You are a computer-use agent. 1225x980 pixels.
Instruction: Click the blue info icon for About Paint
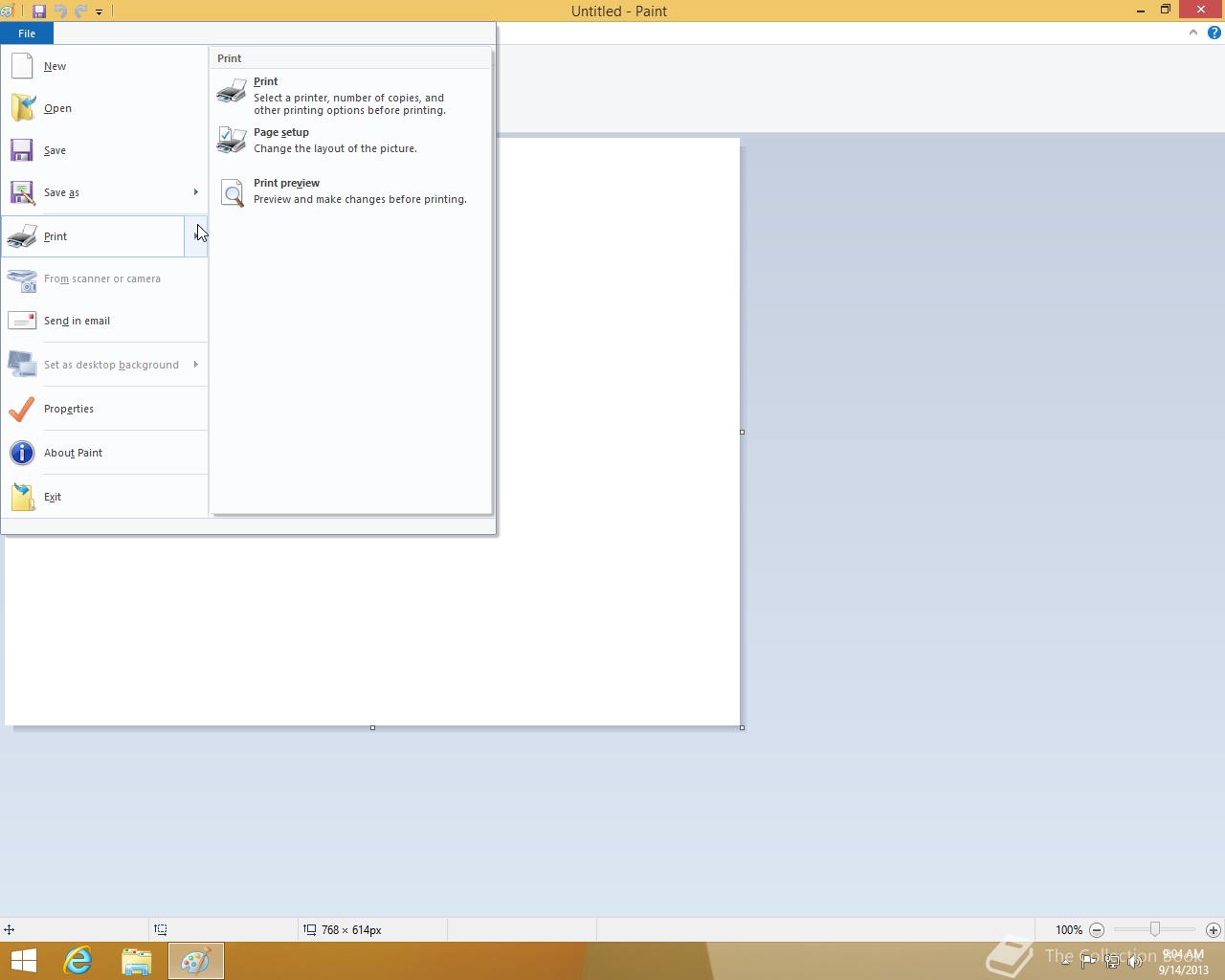click(22, 453)
